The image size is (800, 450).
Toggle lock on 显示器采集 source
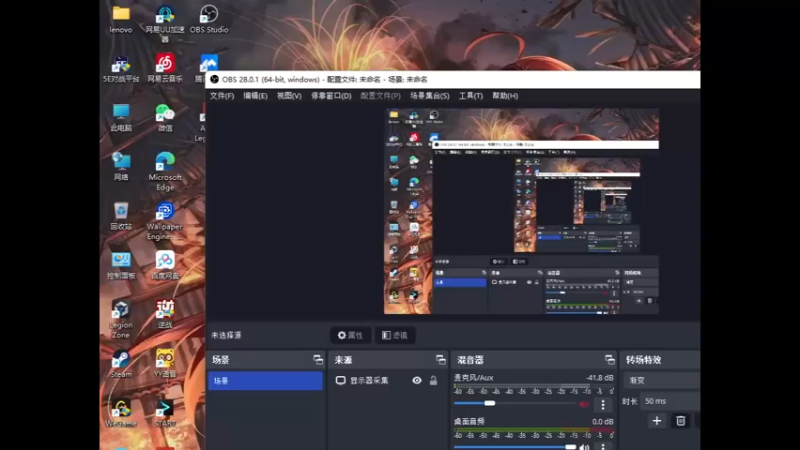[433, 381]
